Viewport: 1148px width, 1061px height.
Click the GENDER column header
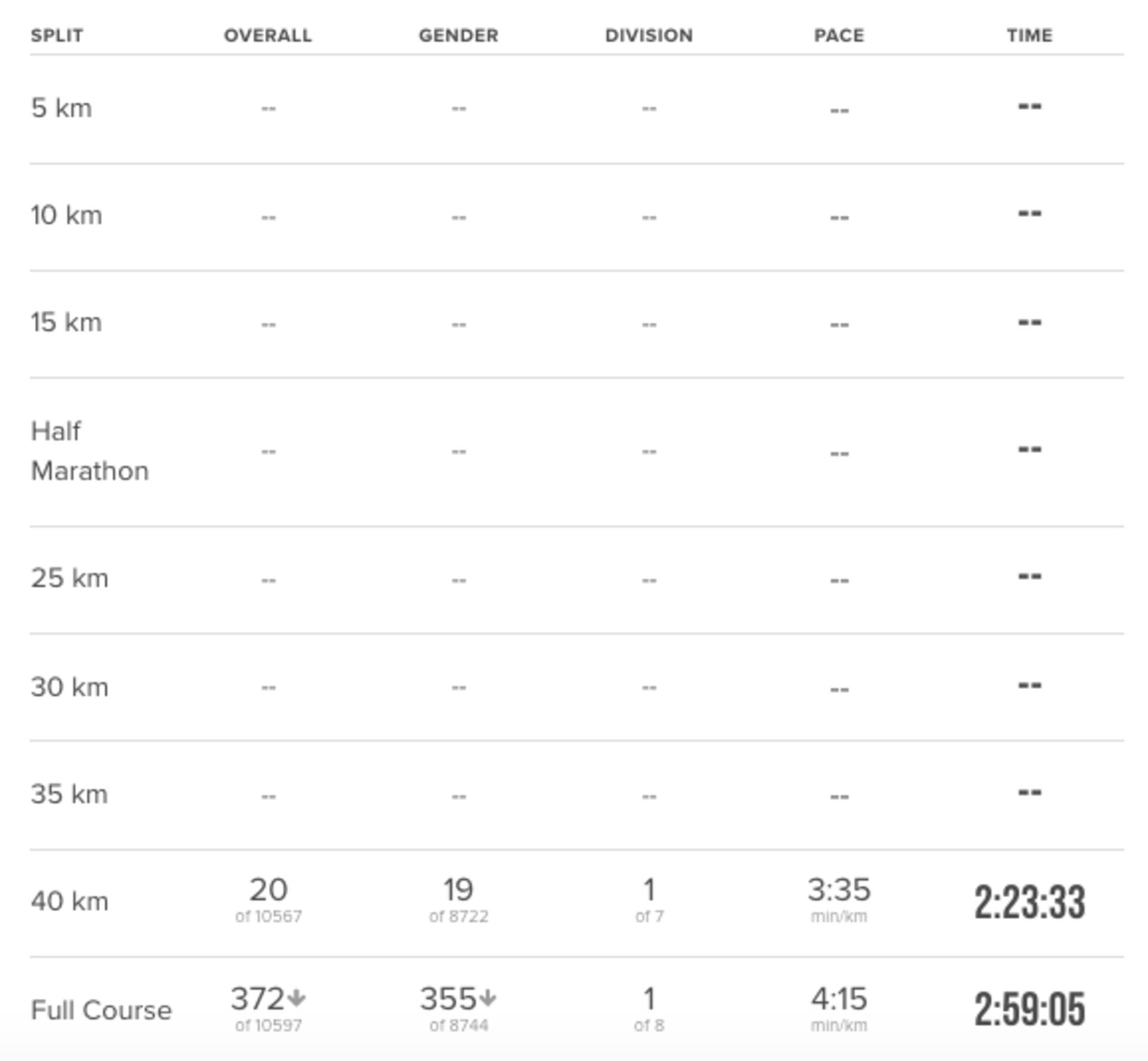click(459, 35)
